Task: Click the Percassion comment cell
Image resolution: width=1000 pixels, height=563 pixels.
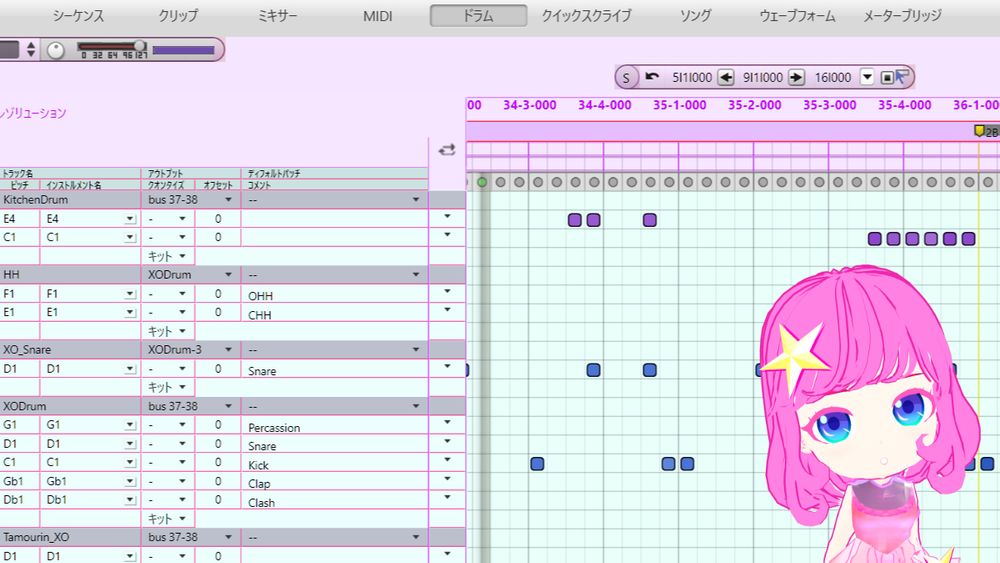Action: tap(335, 426)
